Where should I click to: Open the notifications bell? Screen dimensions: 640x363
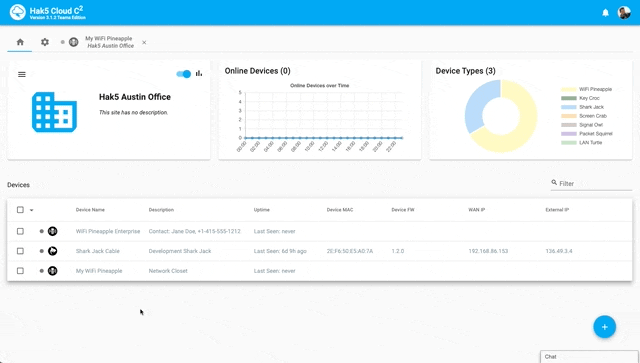pos(605,13)
